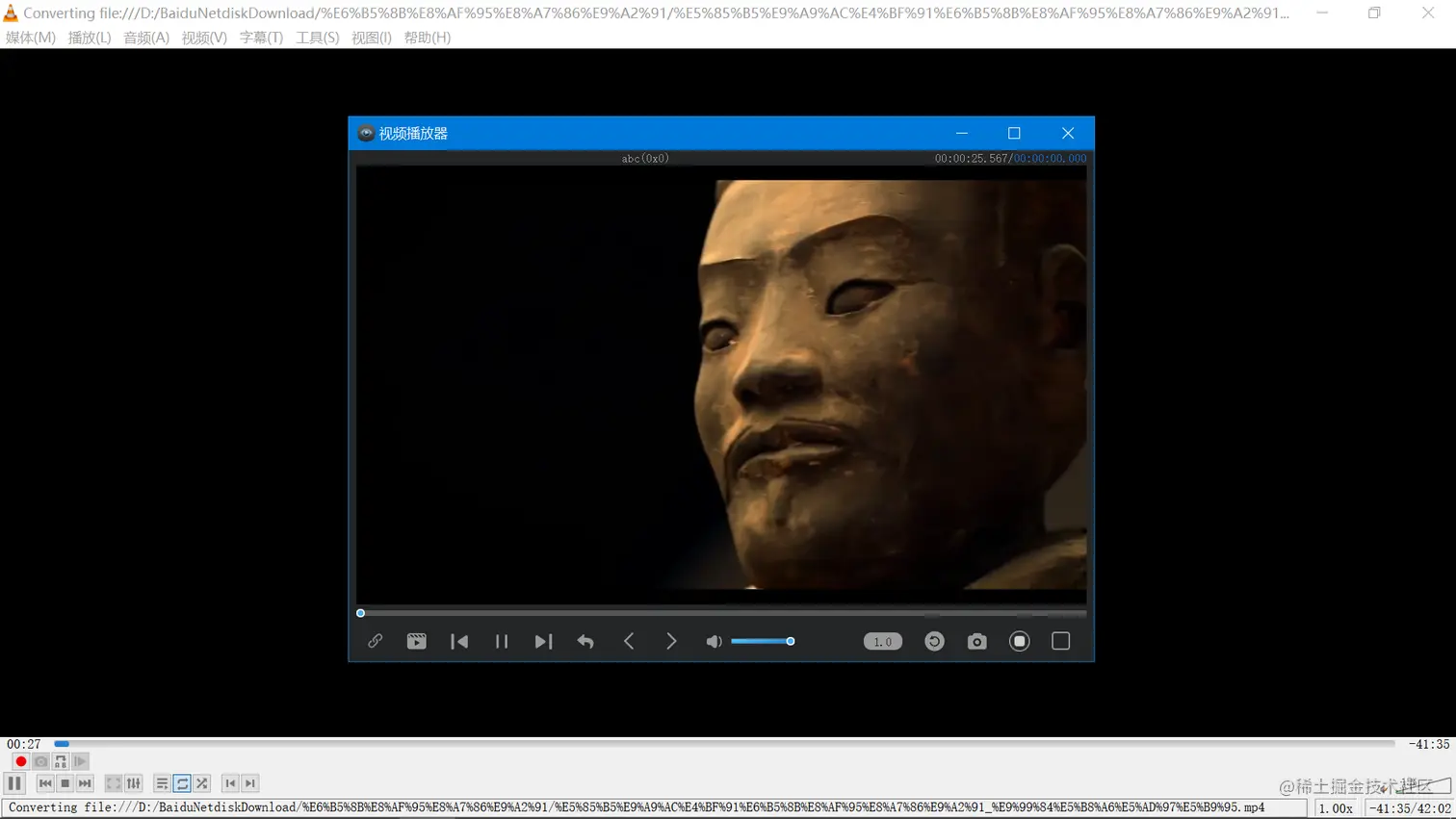
Task: Click the curved return arrow icon
Action: click(585, 641)
